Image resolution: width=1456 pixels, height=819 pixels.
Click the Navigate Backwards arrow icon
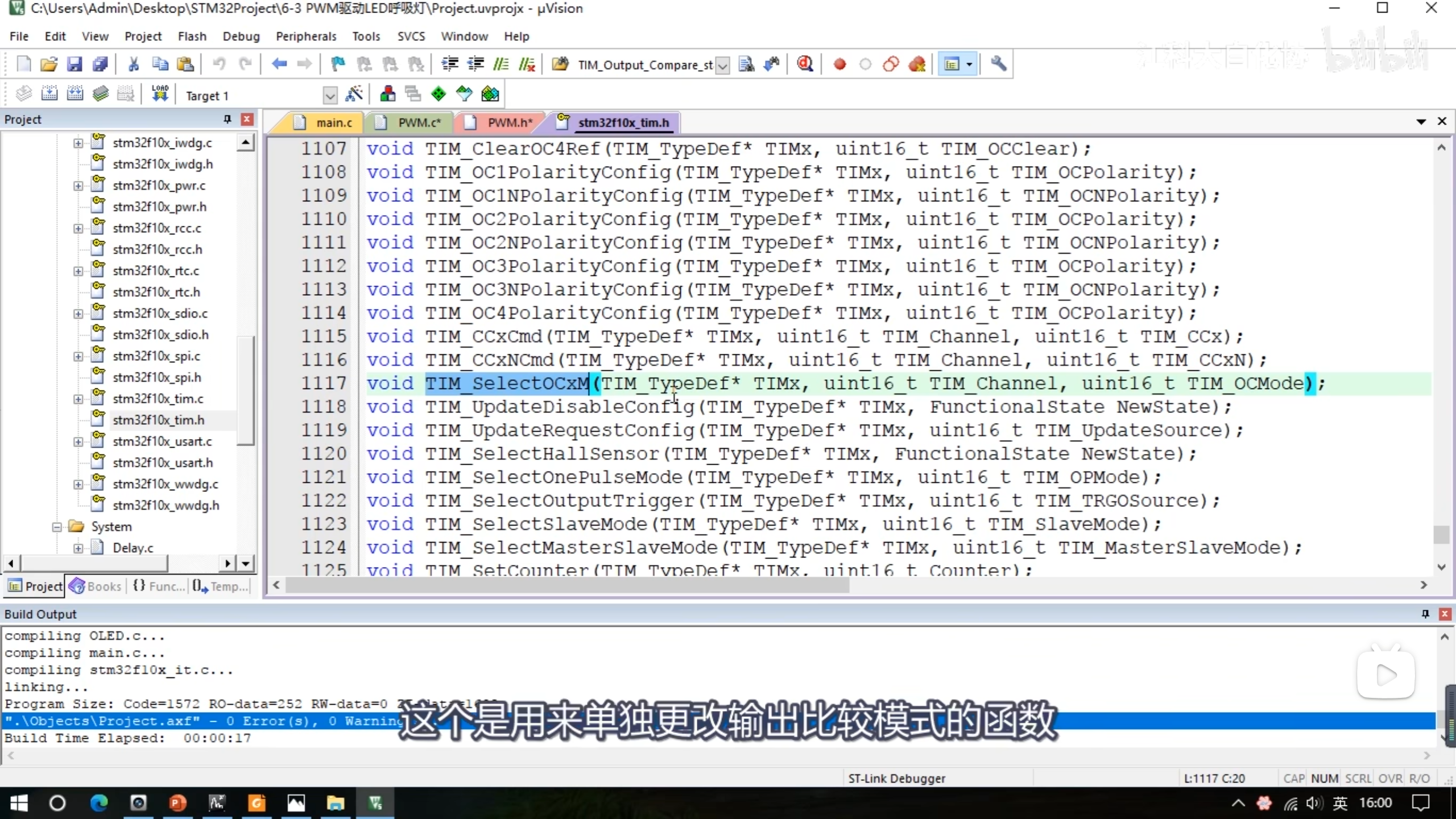(279, 64)
